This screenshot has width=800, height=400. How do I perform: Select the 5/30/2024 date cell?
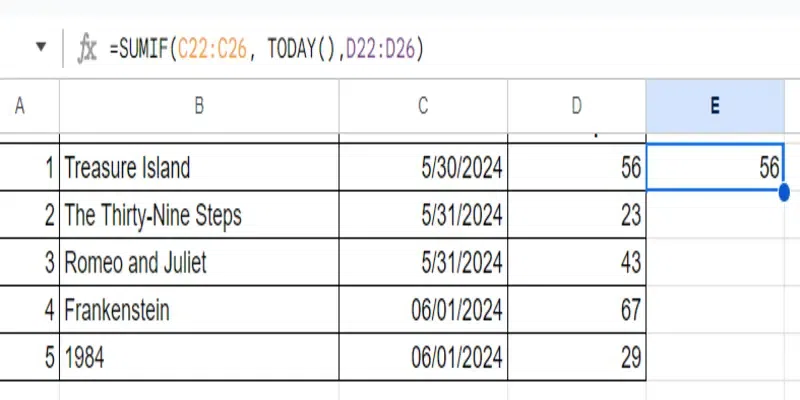click(423, 167)
